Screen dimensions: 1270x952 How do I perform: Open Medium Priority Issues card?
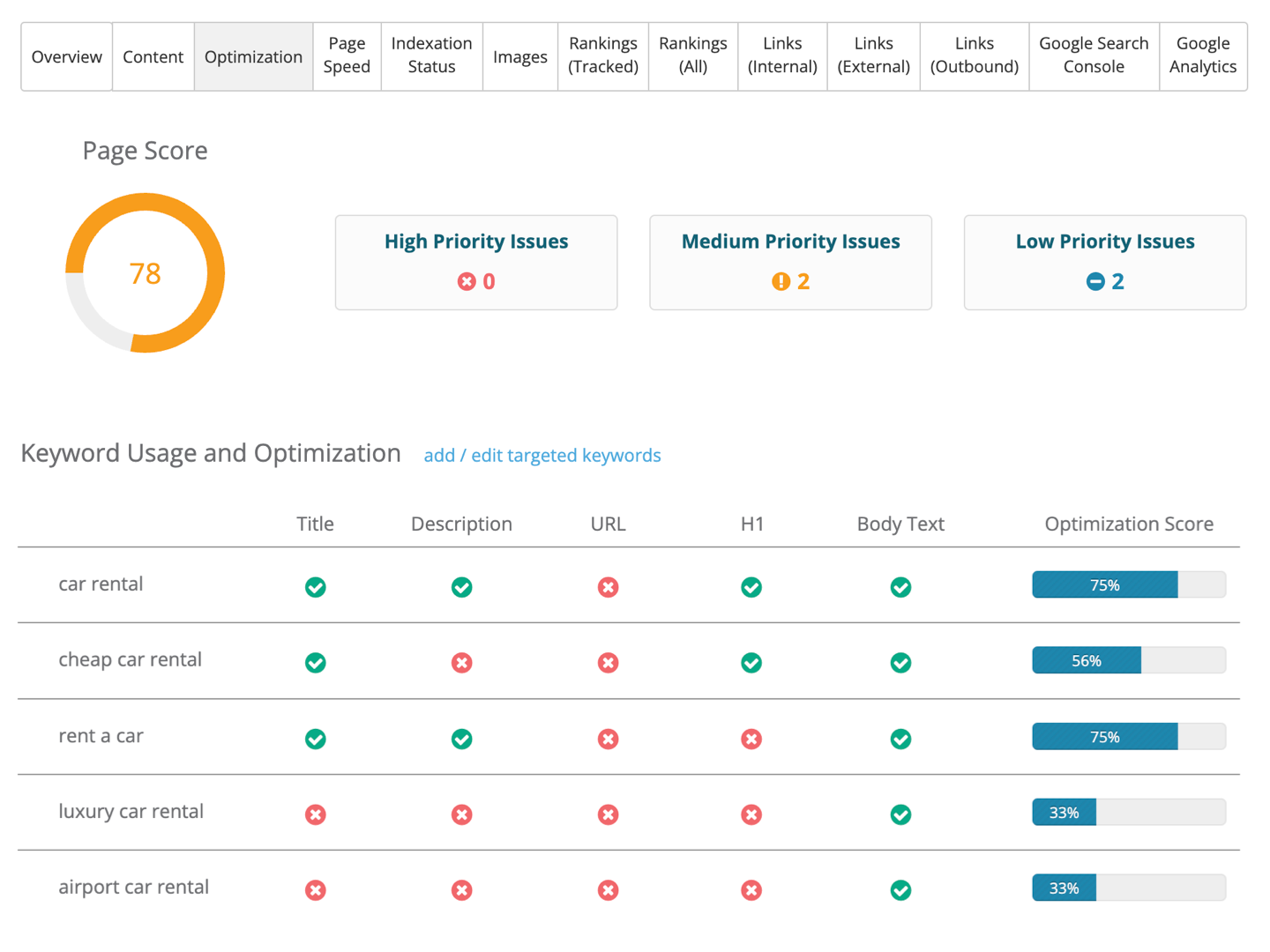[x=790, y=263]
